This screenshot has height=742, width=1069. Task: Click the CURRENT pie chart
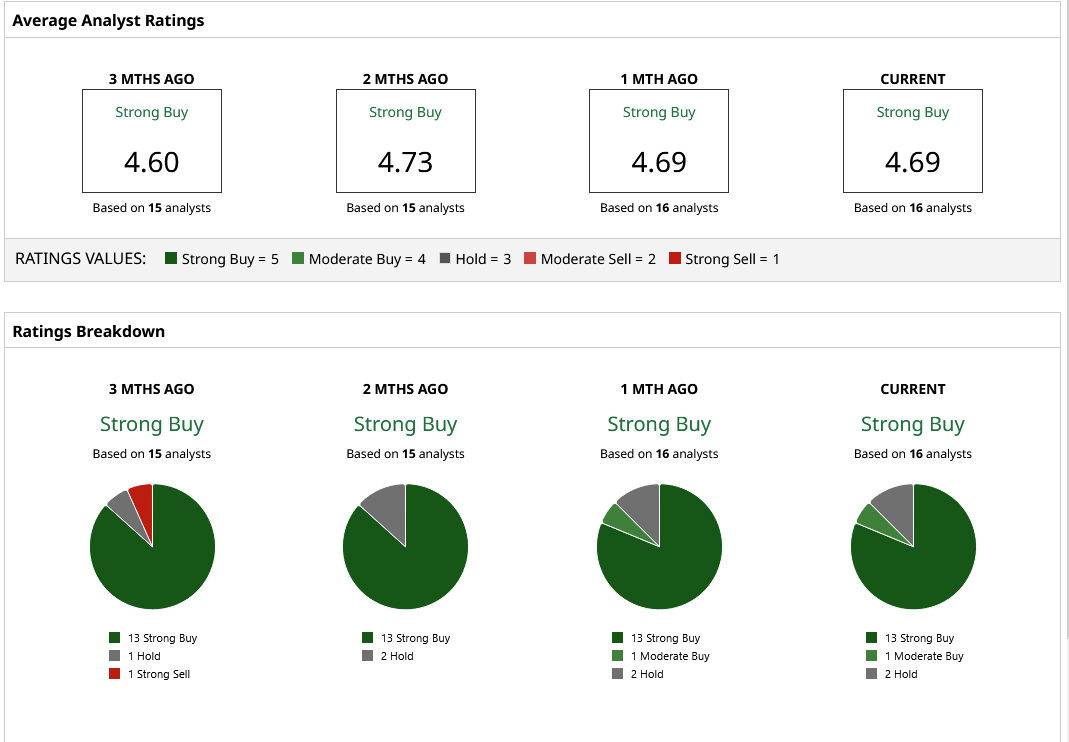click(x=913, y=546)
